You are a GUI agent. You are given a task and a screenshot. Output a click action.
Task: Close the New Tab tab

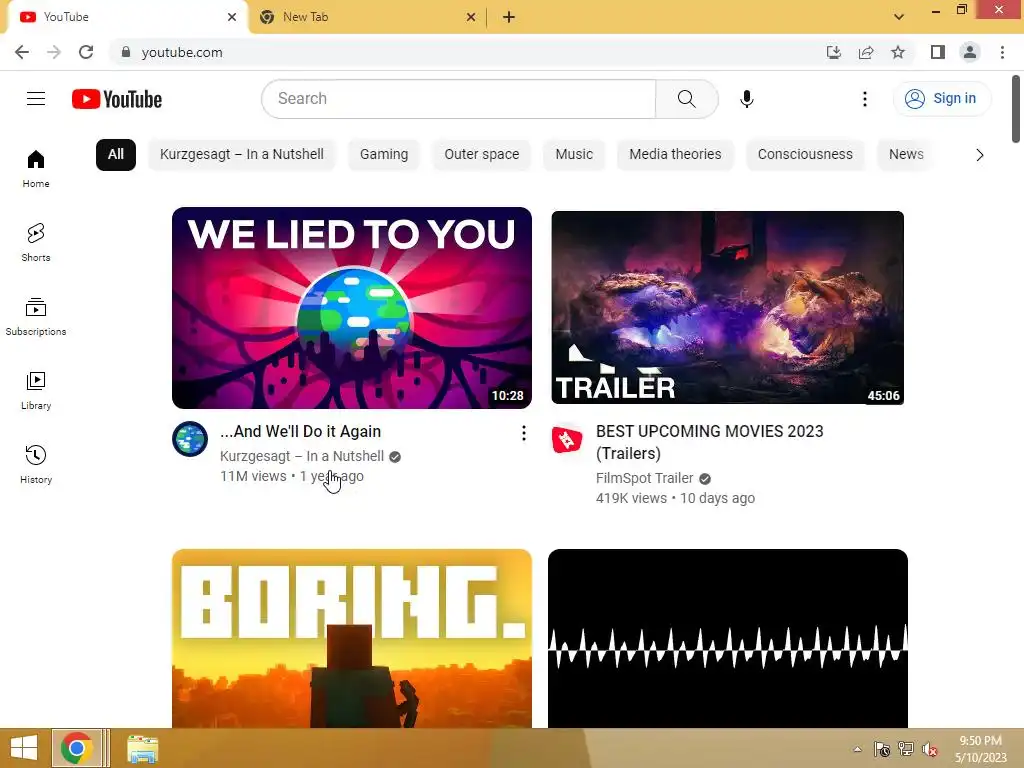[471, 17]
